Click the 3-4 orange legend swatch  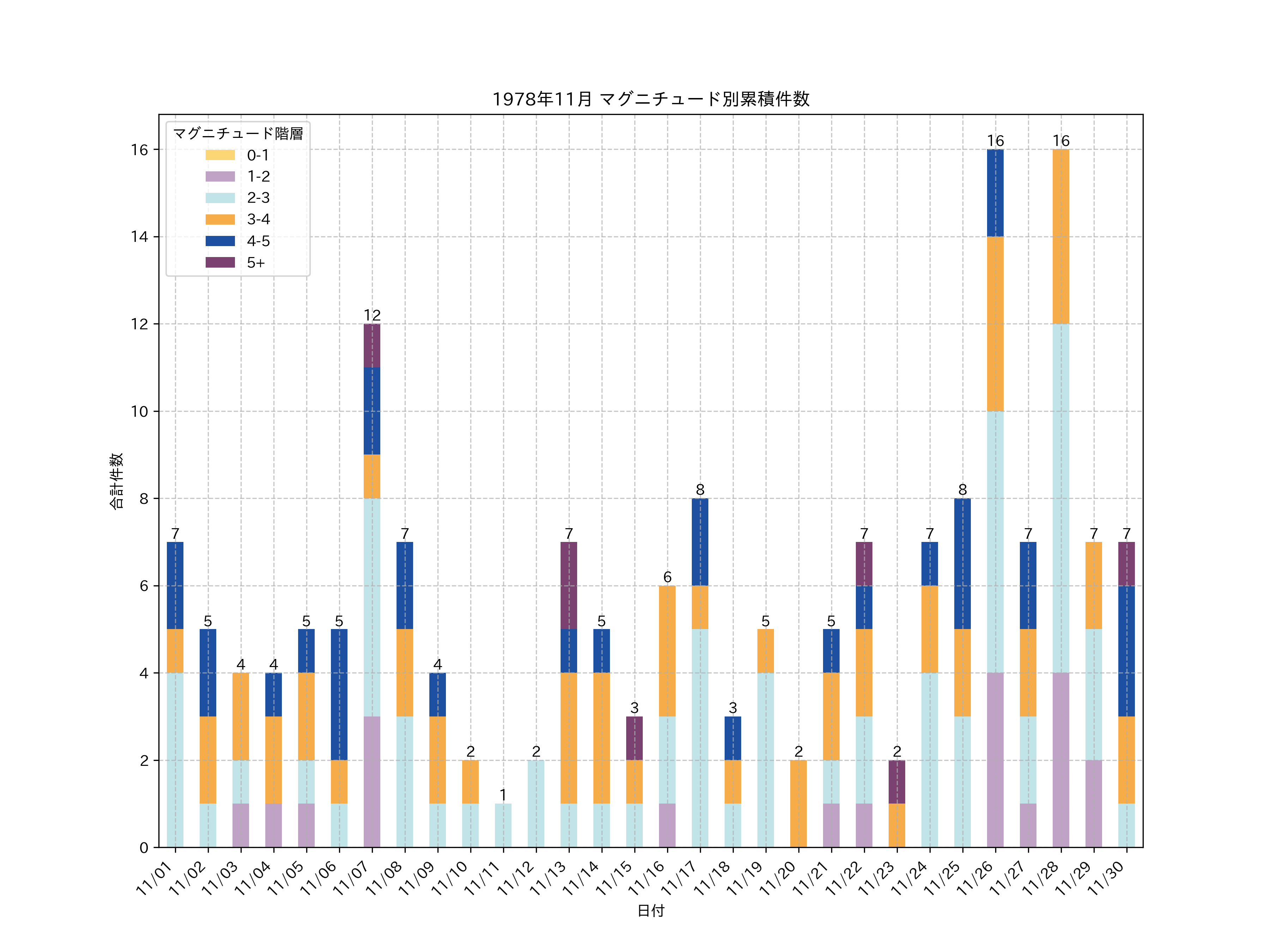point(220,220)
